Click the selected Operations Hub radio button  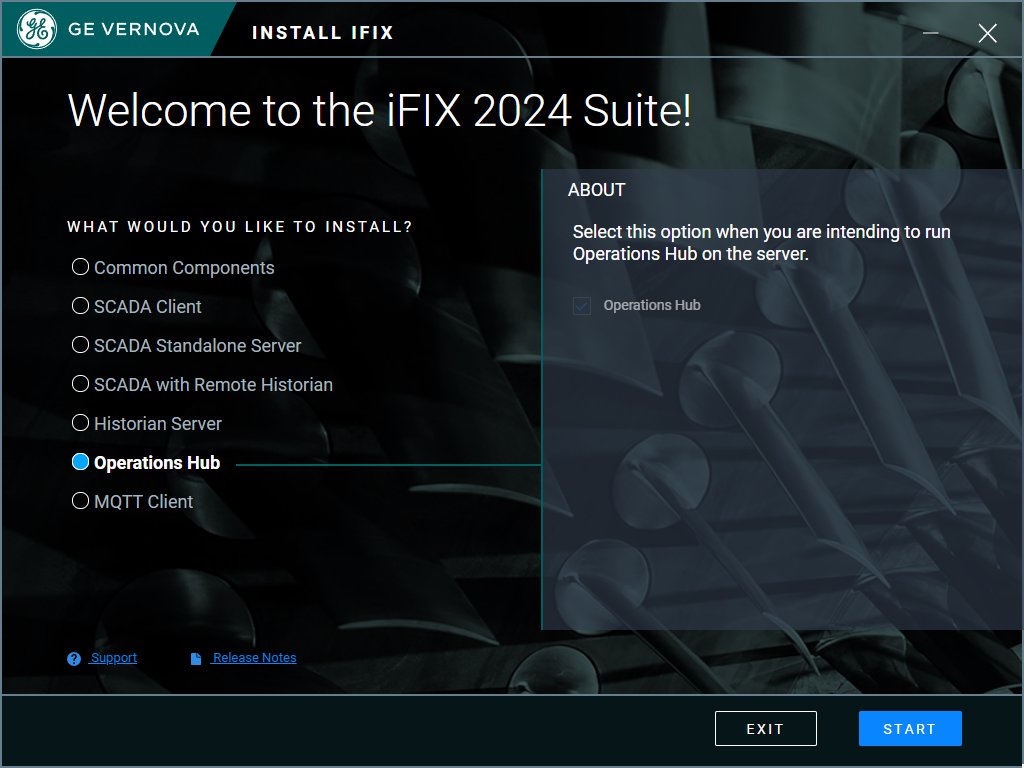(80, 462)
